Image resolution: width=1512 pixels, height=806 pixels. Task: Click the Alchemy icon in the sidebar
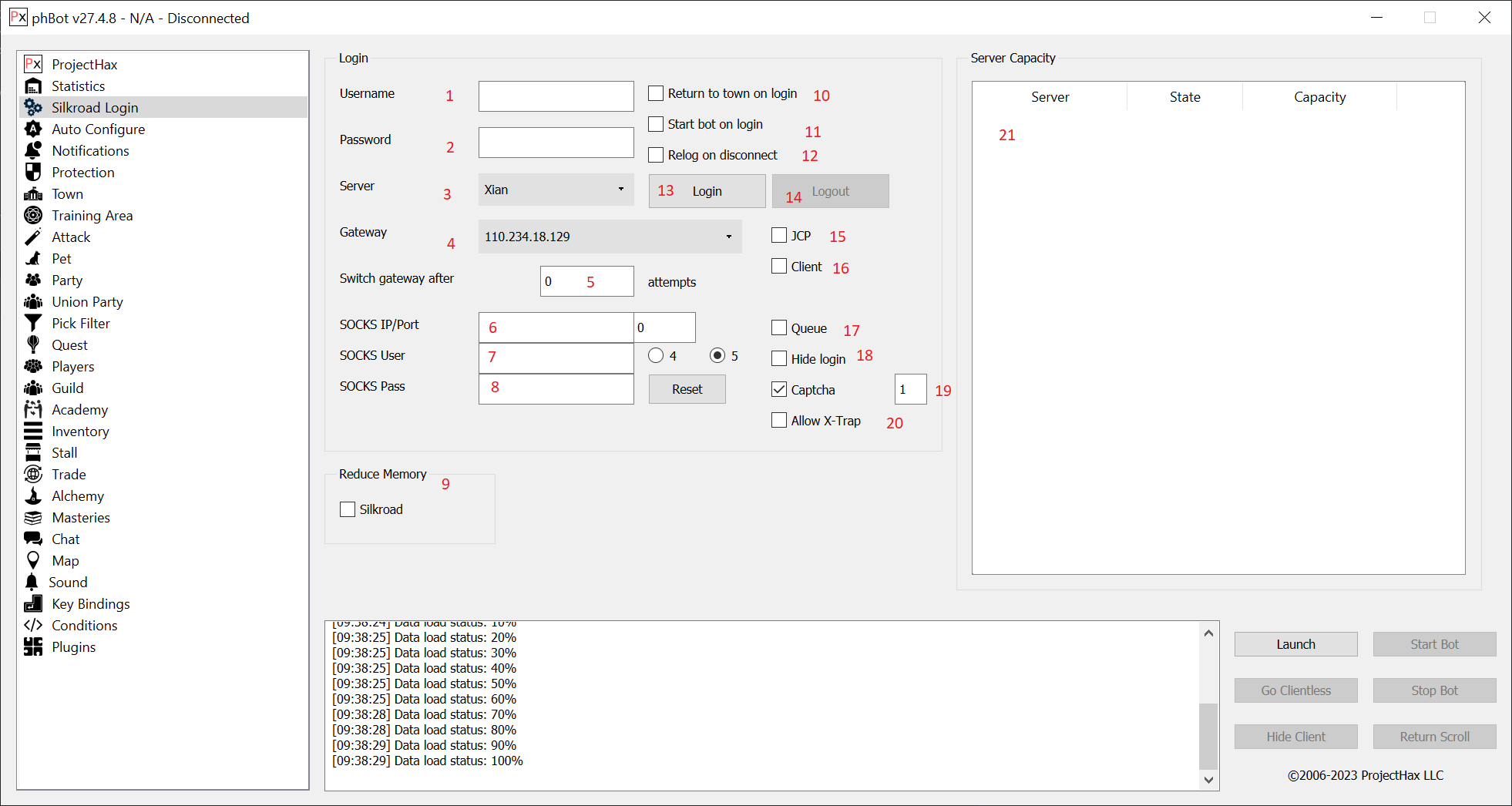pos(33,496)
